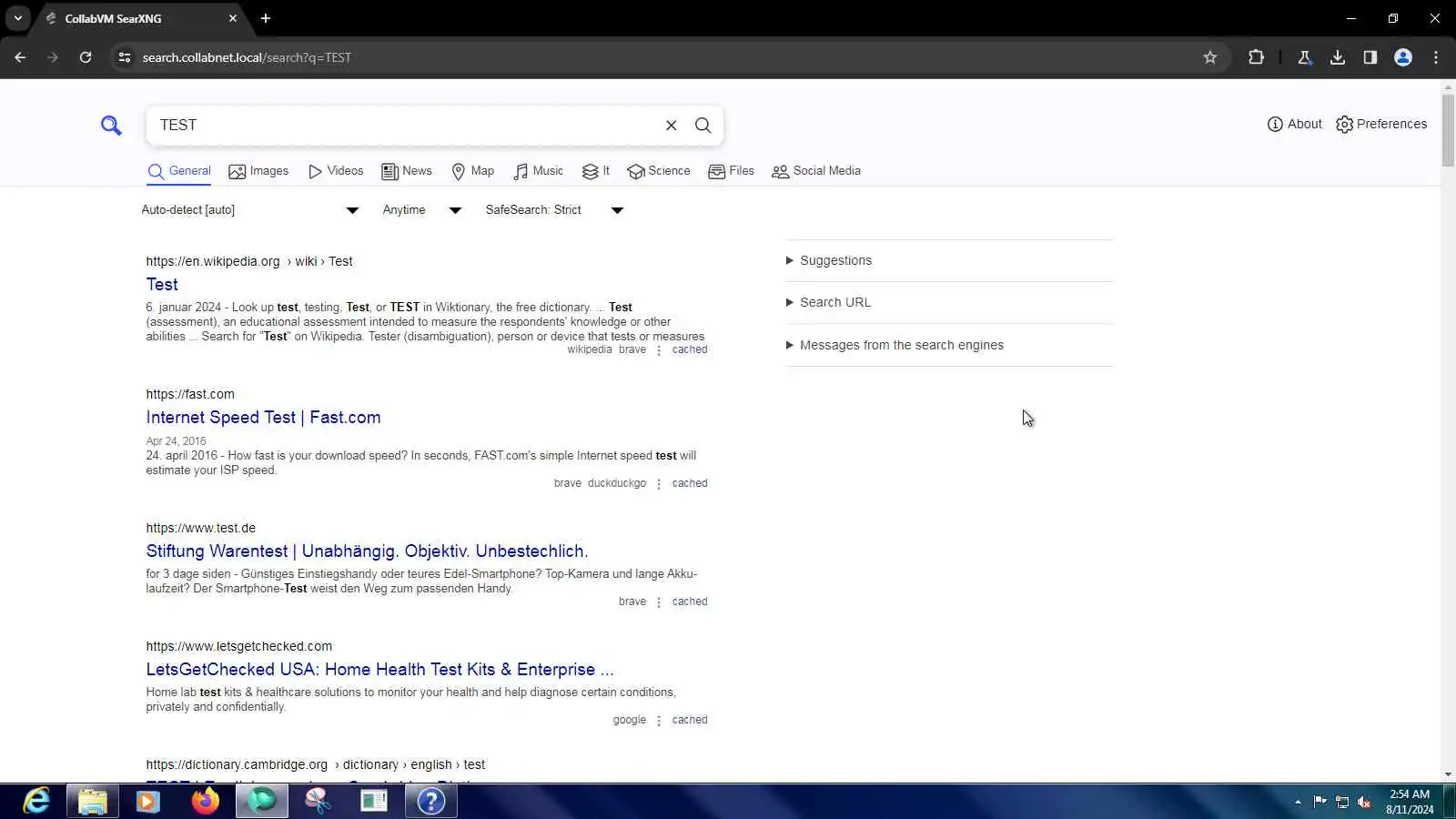
Task: Open the Snipping Tool from the taskbar
Action: coord(318,801)
